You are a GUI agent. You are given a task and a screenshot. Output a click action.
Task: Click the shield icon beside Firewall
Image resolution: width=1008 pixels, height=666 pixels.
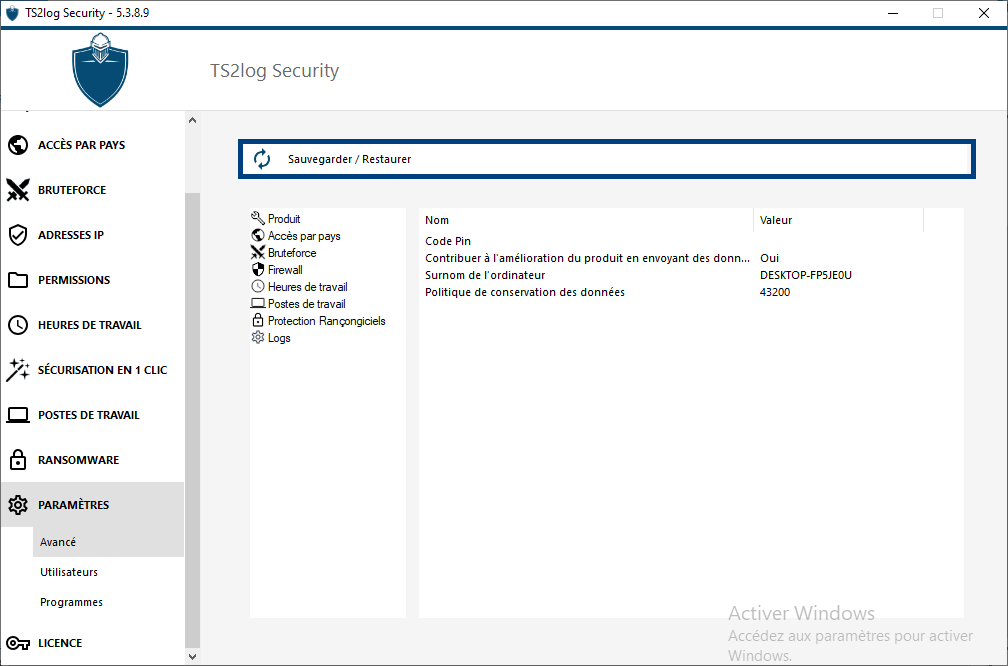click(258, 269)
